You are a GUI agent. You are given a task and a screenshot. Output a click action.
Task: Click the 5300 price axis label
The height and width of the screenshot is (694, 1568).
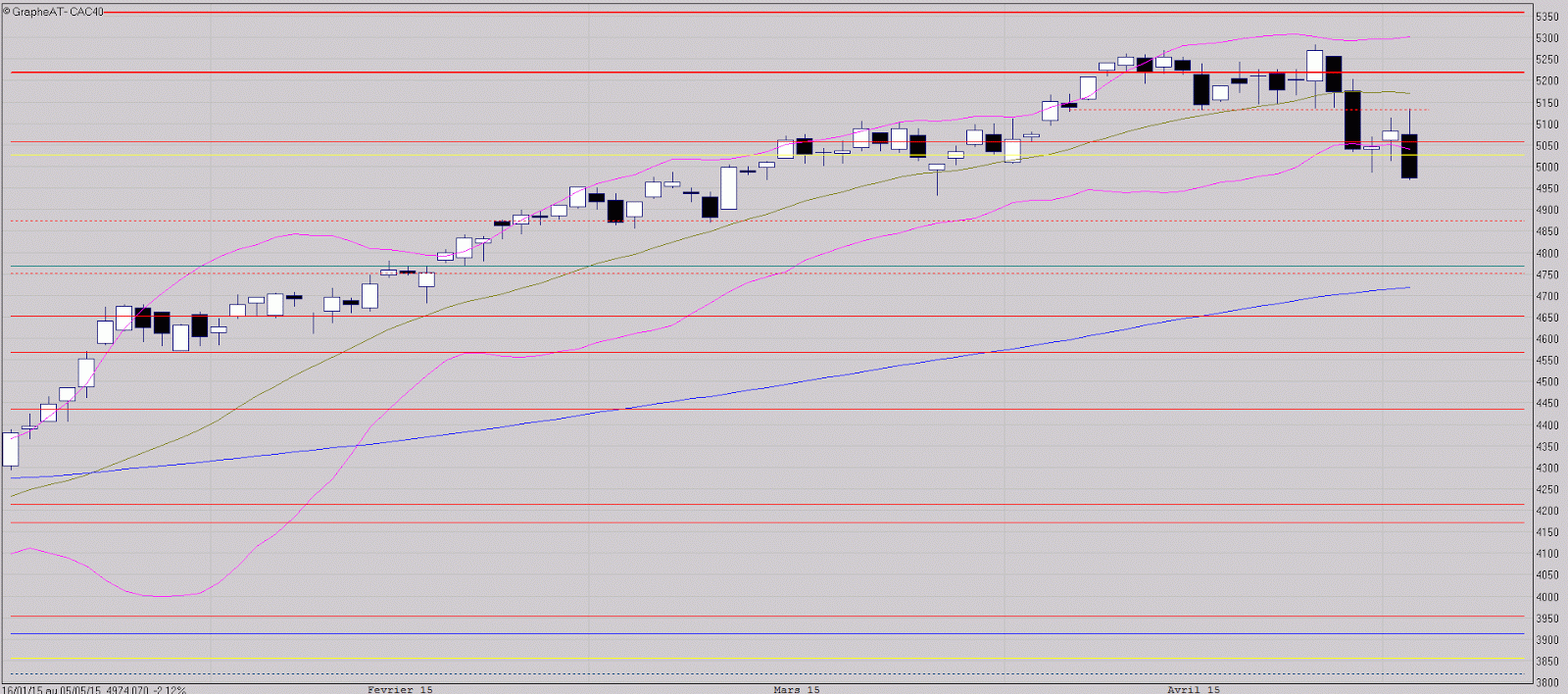[1547, 38]
